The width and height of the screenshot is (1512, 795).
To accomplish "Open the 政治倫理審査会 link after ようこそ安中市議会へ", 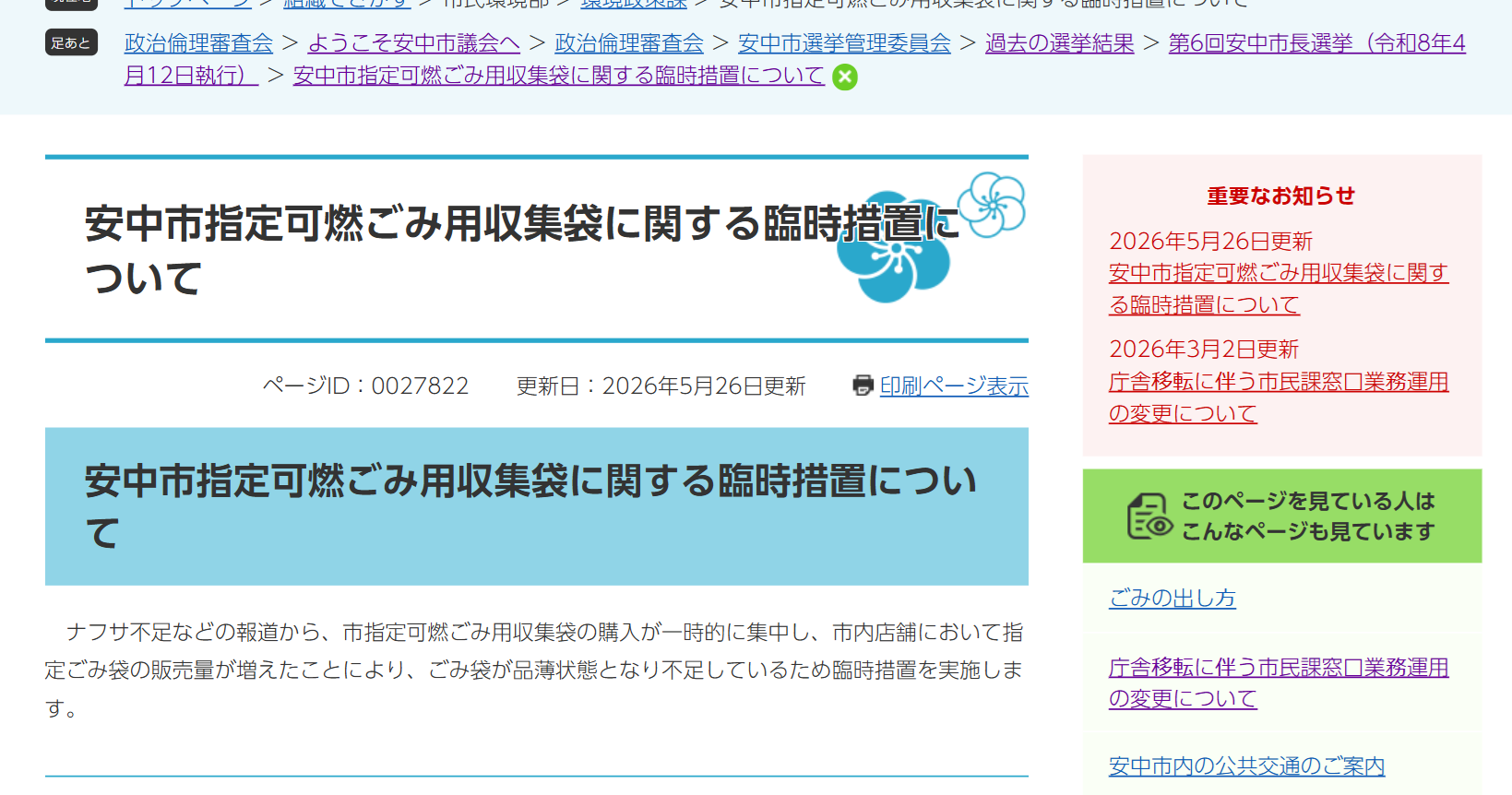I will click(629, 43).
